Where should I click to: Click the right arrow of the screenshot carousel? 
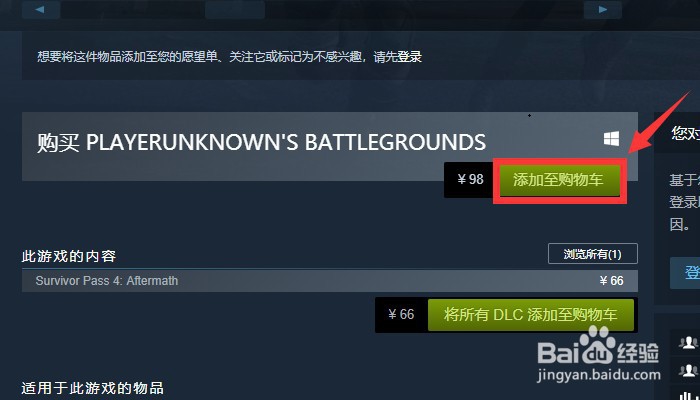(x=603, y=9)
